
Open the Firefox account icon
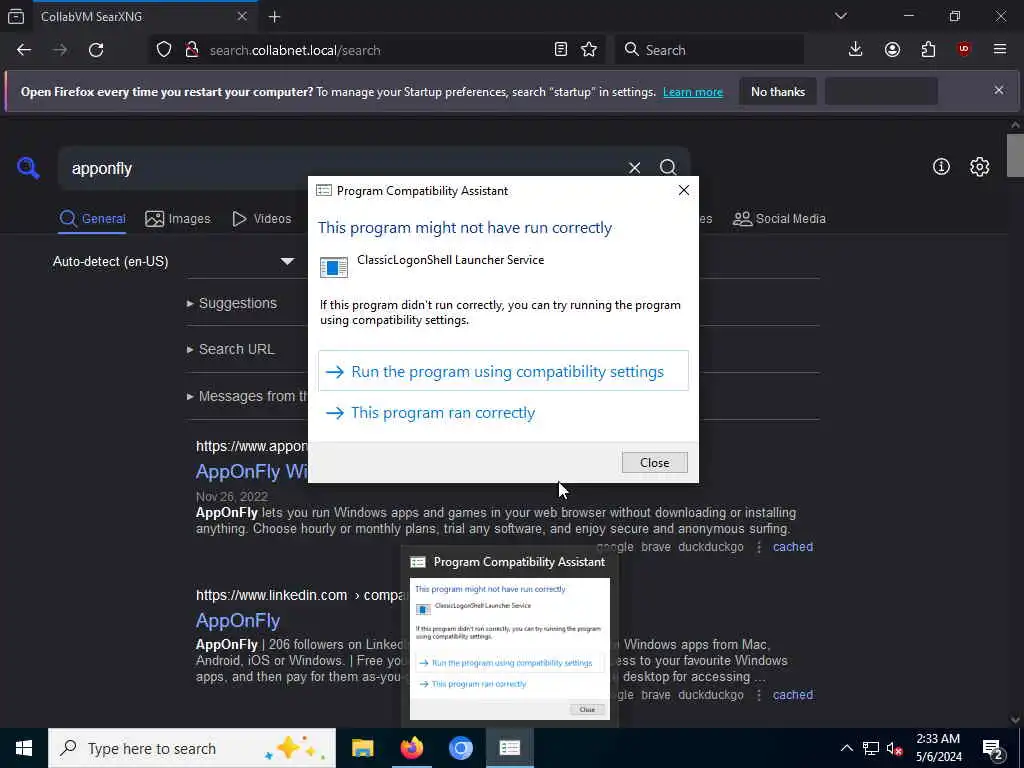click(x=892, y=50)
